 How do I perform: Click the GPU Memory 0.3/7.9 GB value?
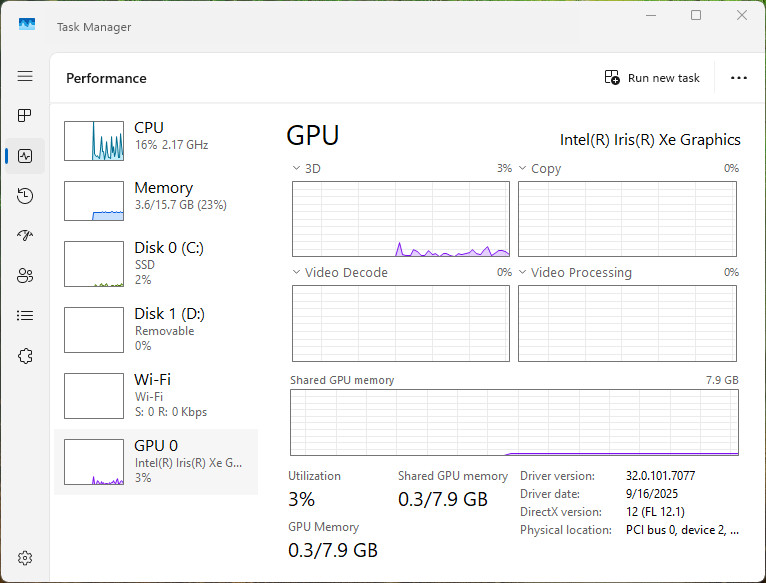[x=333, y=550]
